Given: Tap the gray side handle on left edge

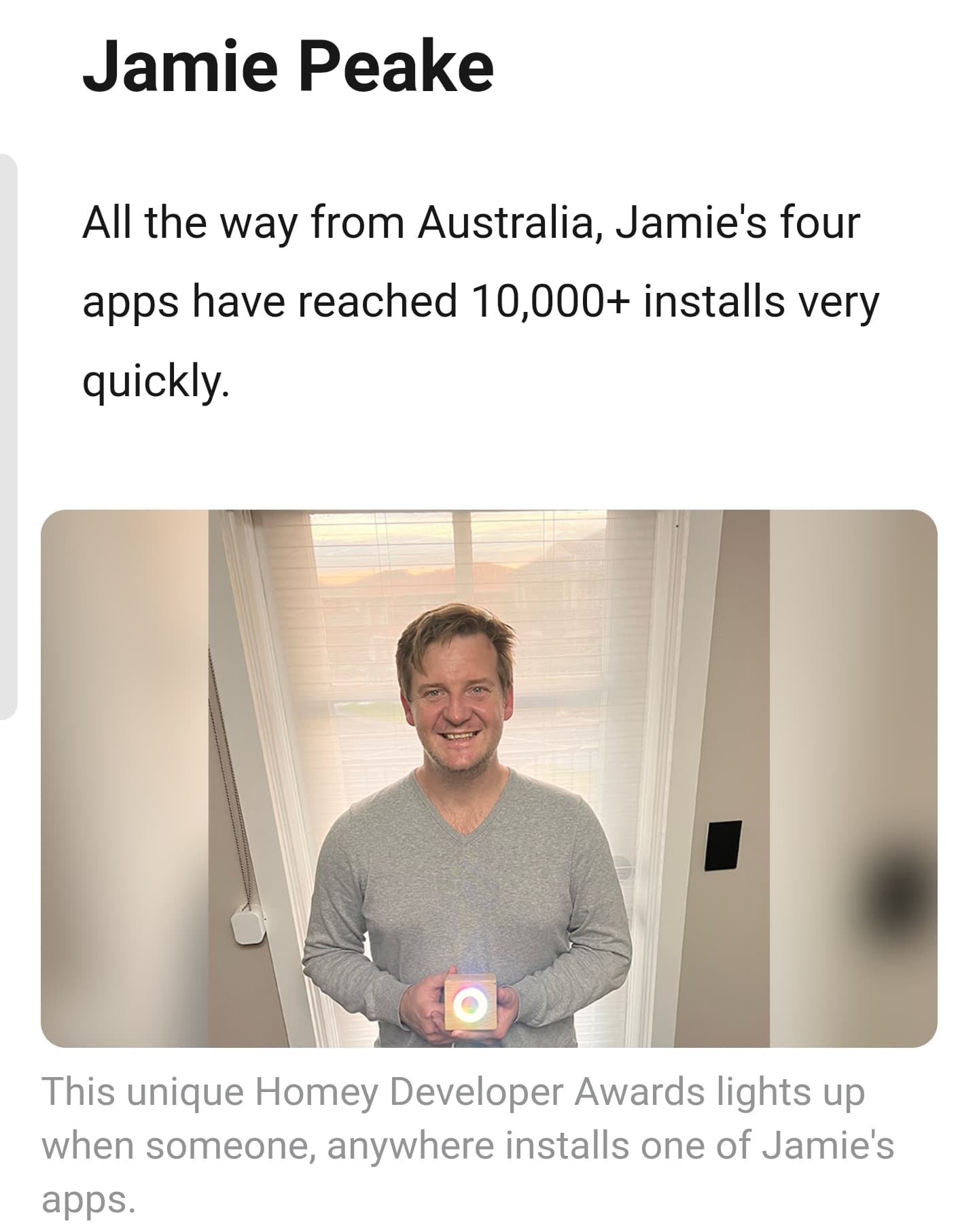Looking at the screenshot, I should coord(8,436).
